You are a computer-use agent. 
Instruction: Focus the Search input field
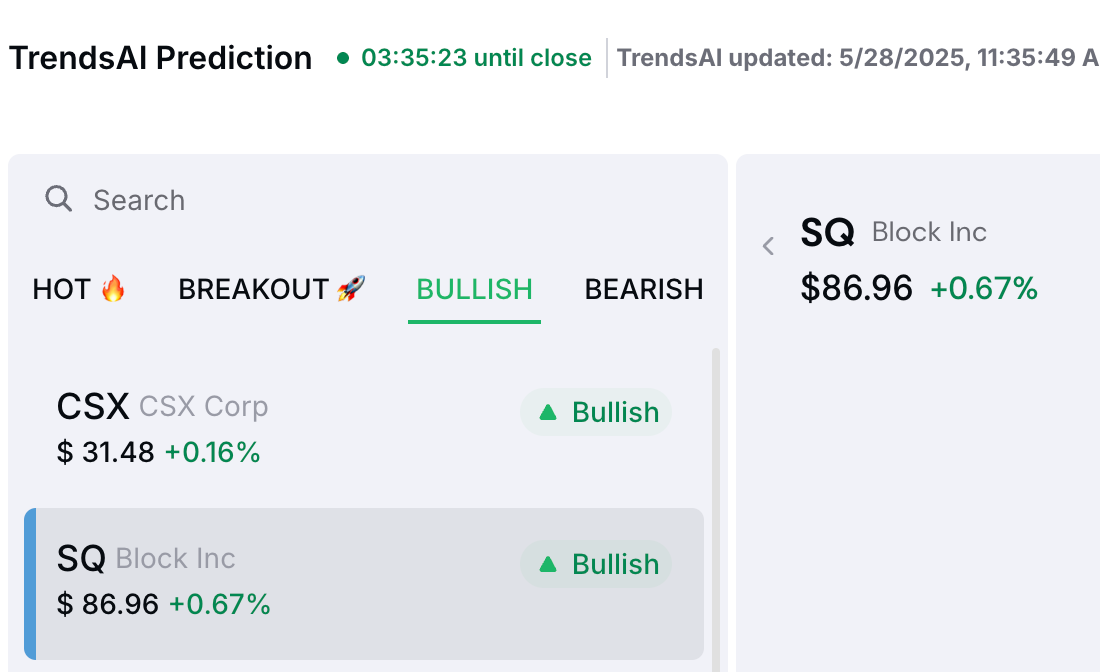368,200
